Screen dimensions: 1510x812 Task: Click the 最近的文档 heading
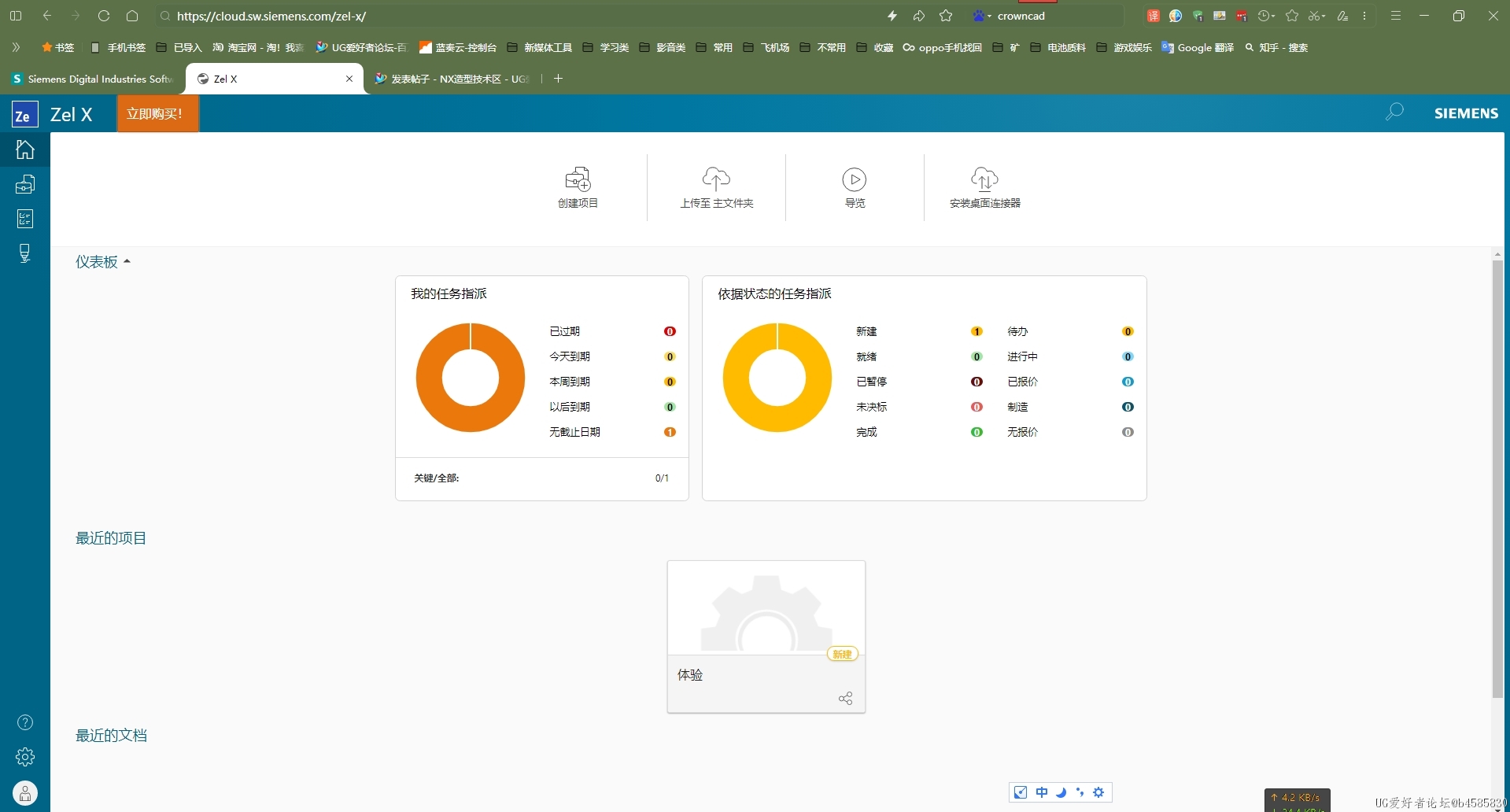click(x=111, y=736)
